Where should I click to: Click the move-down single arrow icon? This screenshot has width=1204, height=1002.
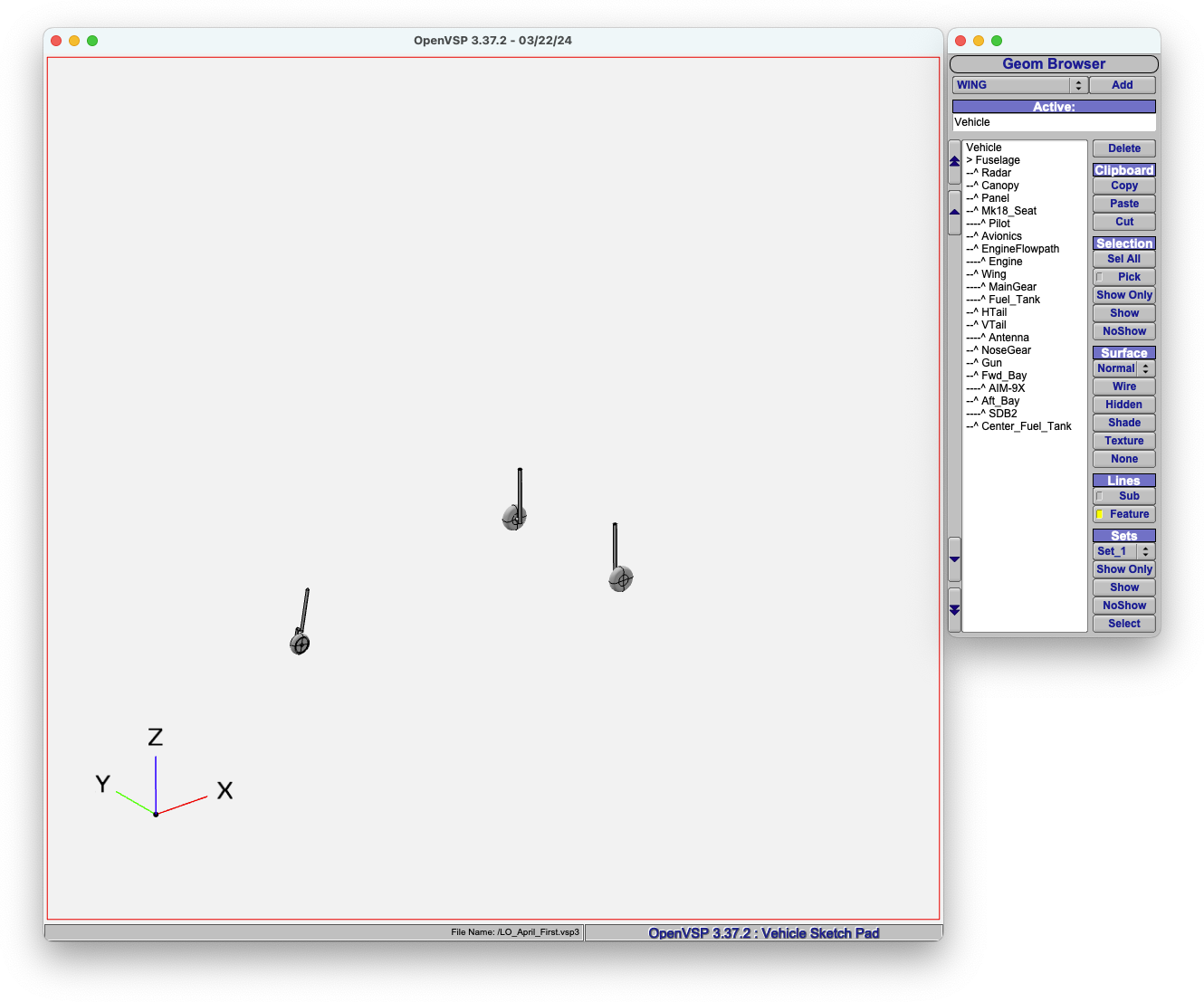[x=954, y=559]
